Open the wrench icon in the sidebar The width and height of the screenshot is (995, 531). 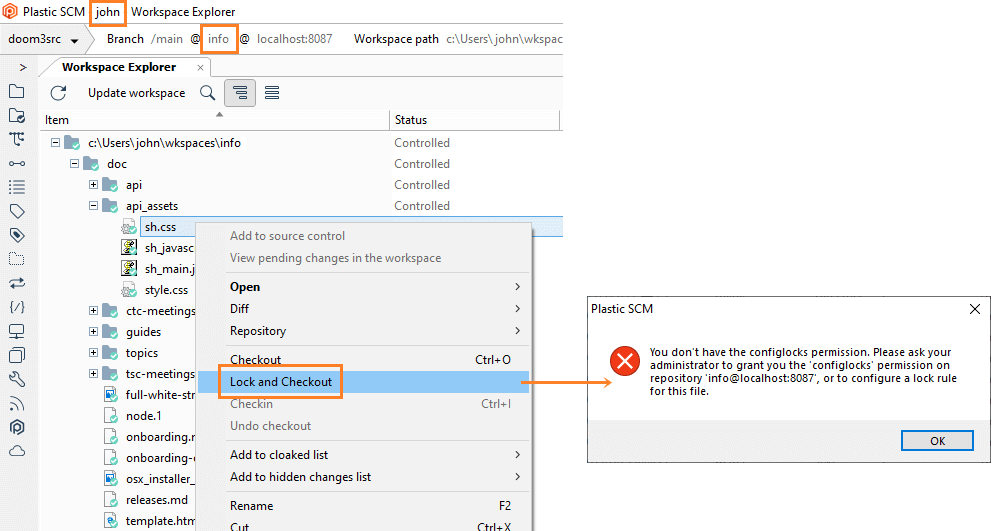click(16, 379)
